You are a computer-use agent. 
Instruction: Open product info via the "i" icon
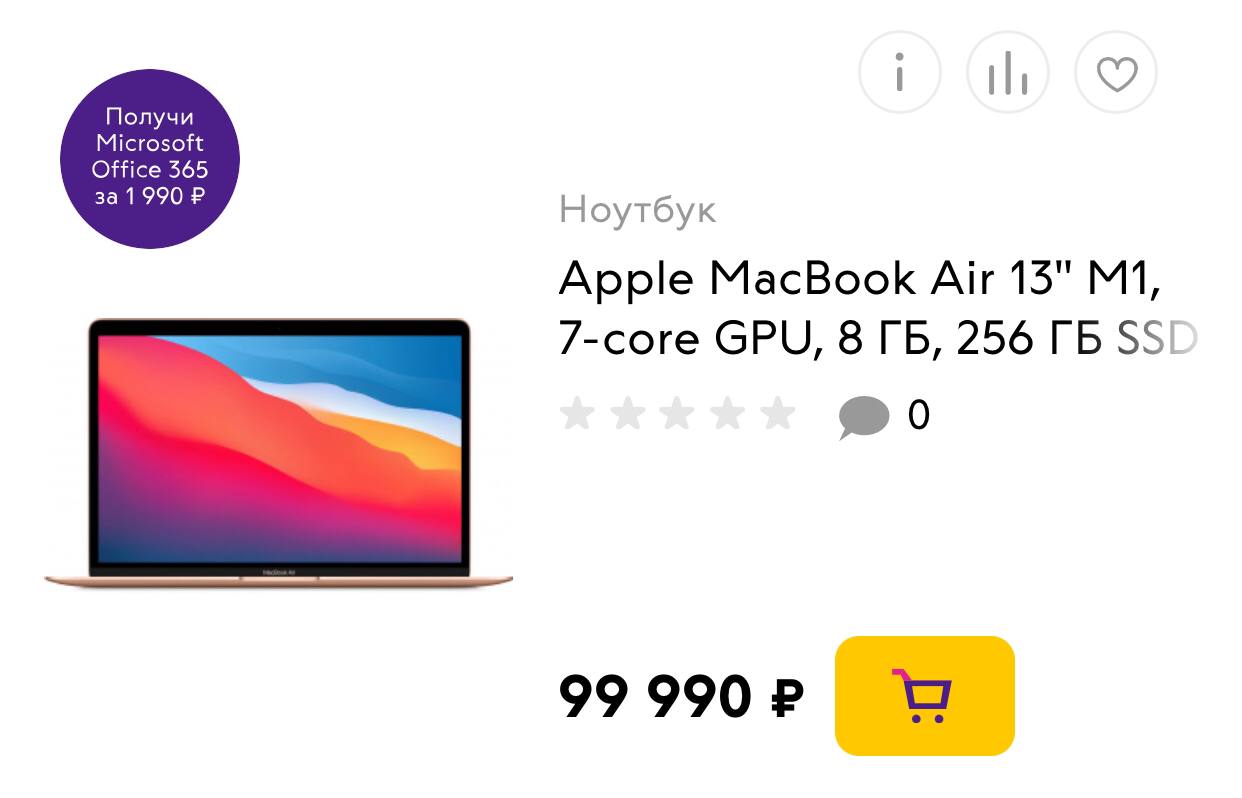pyautogui.click(x=900, y=72)
